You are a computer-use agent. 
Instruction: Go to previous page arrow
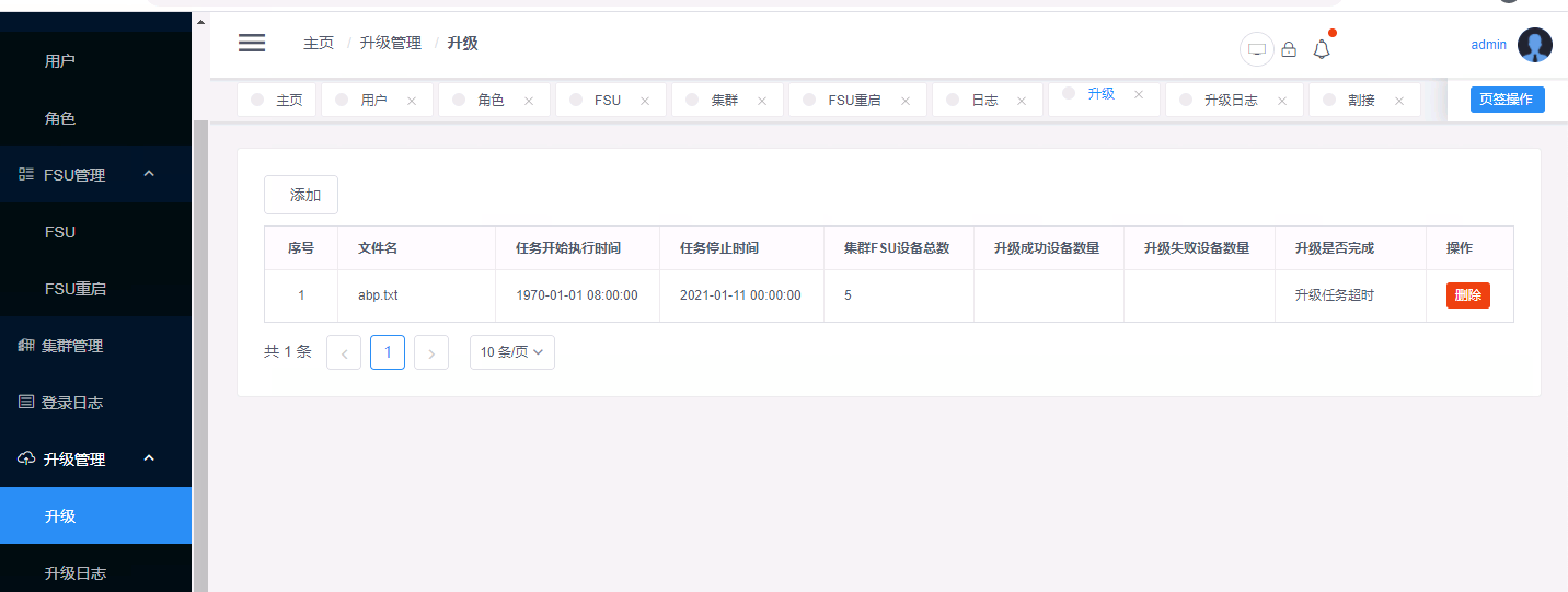(x=344, y=352)
